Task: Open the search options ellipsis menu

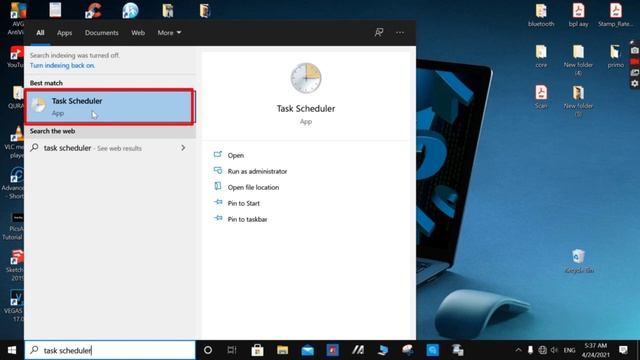Action: pyautogui.click(x=400, y=32)
